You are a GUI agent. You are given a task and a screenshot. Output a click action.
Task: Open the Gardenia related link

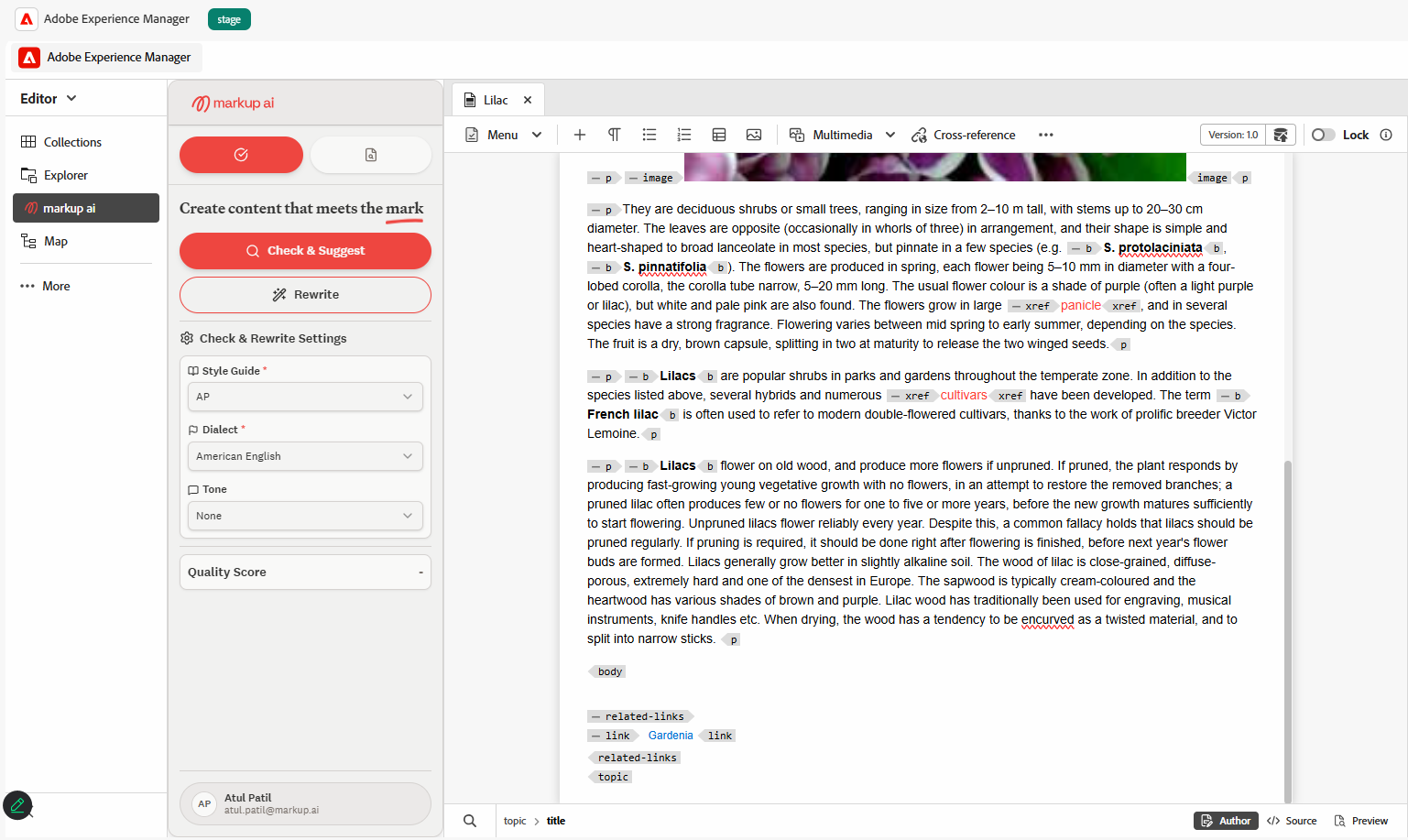click(671, 736)
